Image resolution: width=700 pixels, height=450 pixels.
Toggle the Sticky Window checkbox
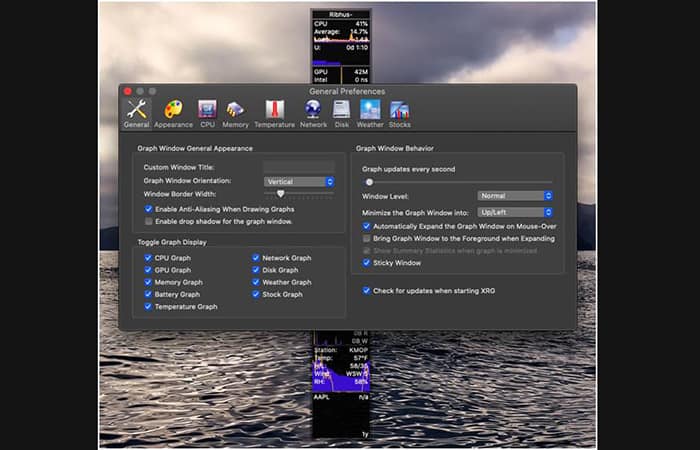(x=367, y=263)
